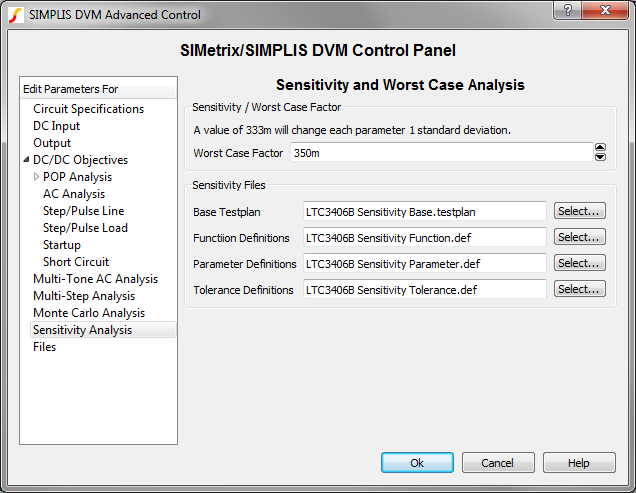Image resolution: width=636 pixels, height=493 pixels.
Task: Click the Ok button
Action: click(417, 463)
